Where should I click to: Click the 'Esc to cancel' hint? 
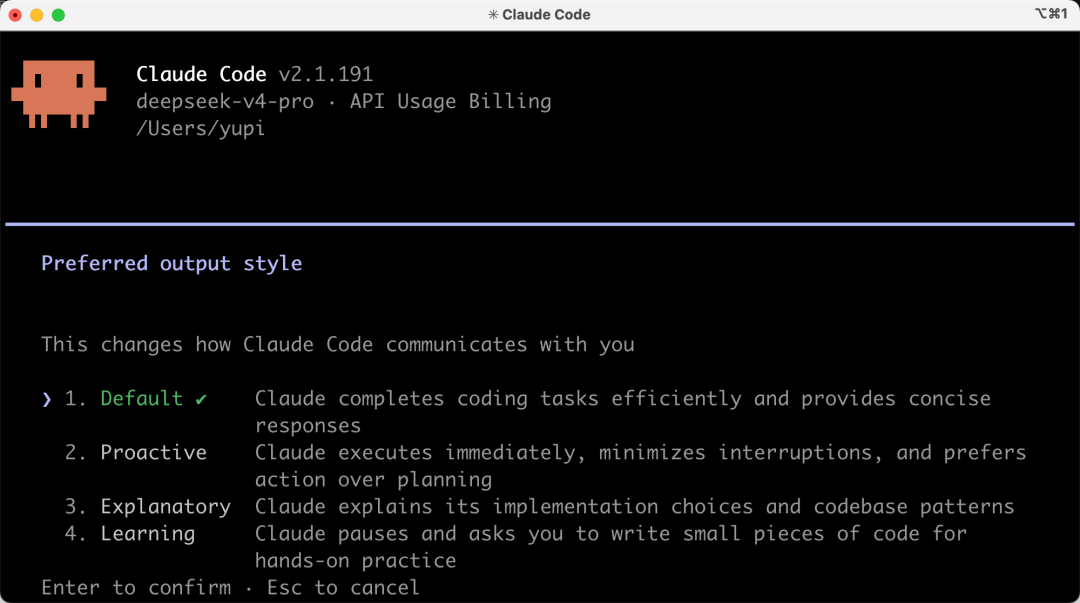(x=343, y=588)
